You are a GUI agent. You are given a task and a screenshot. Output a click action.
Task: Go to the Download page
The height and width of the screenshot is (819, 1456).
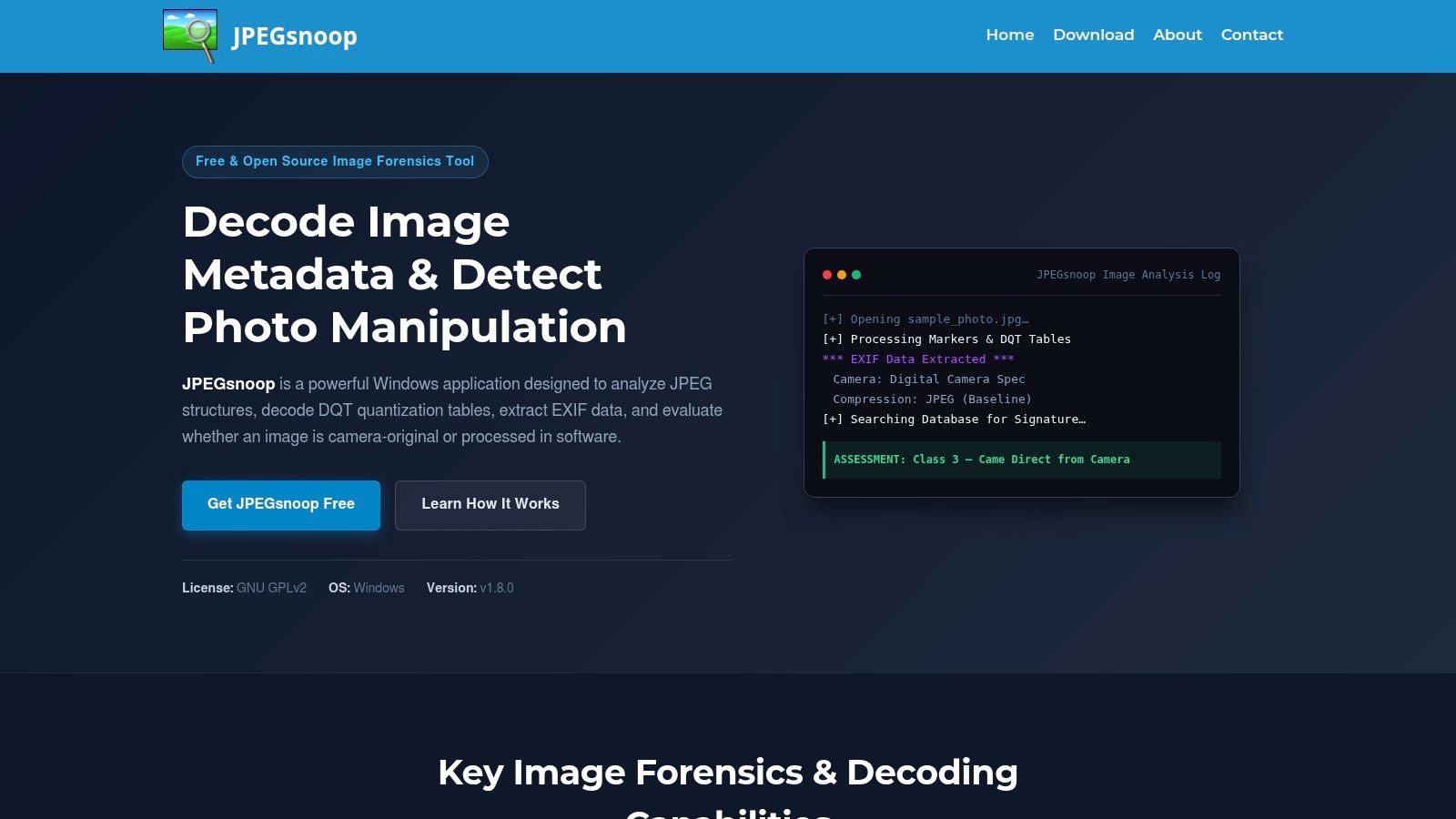coord(1094,35)
